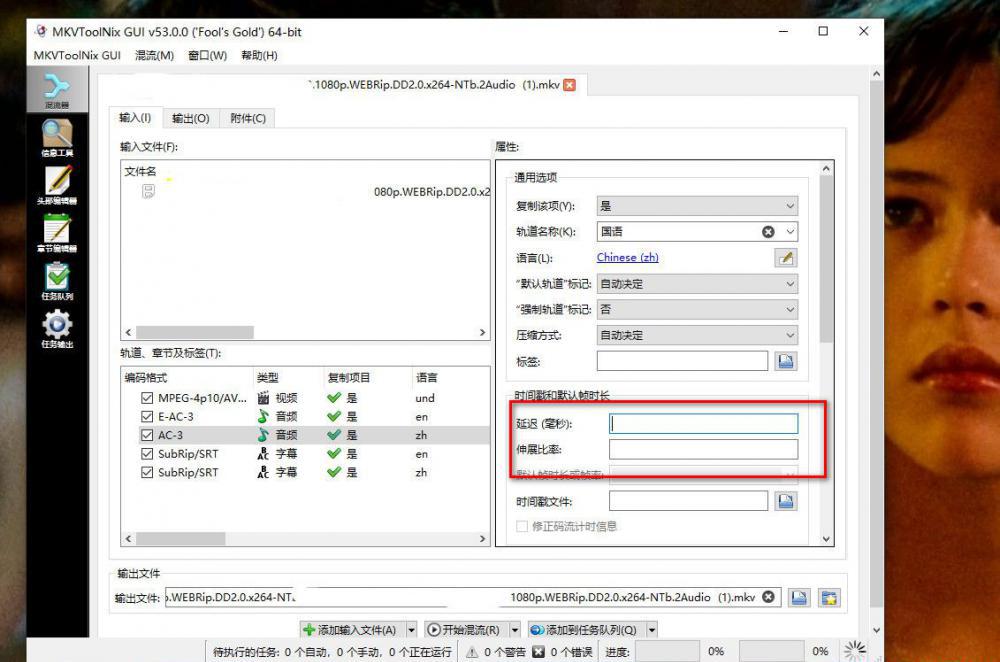
Task: Click the spinning activity indicator icon
Action: (x=855, y=651)
